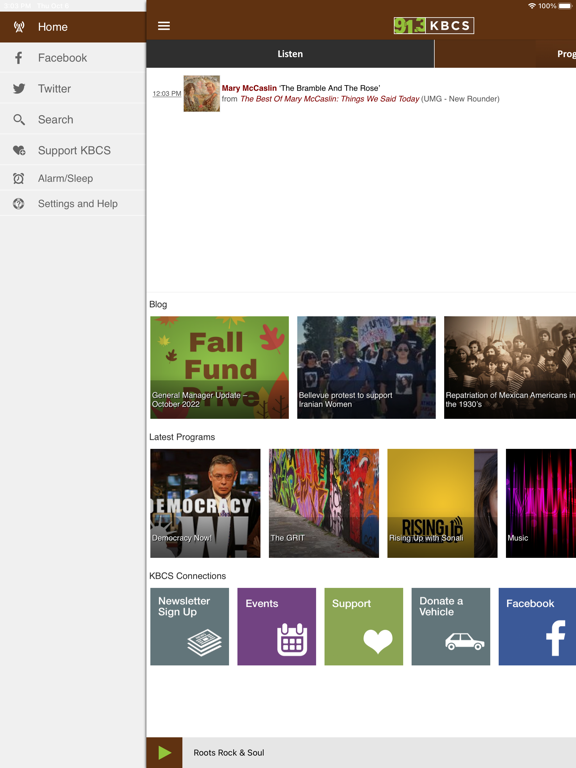Open General Manager Update October 2022 post
Screen dimensions: 576x768
pos(219,367)
